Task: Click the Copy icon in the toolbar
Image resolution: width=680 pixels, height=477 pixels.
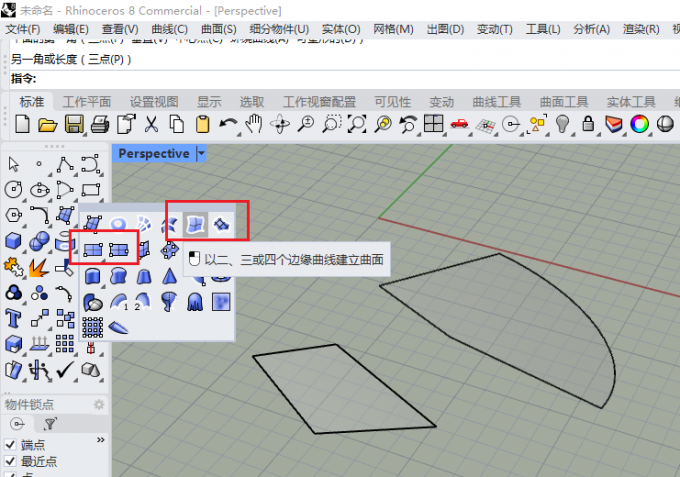Action: (x=177, y=124)
